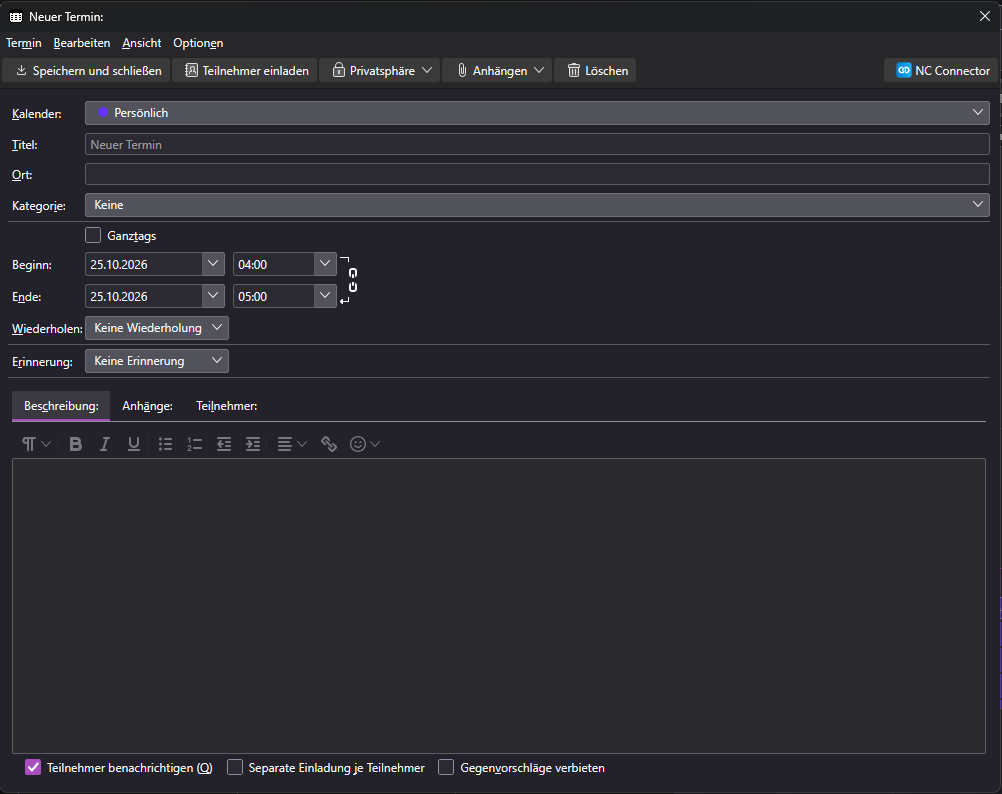
Task: Toggle italic formatting in description editor
Action: point(104,444)
